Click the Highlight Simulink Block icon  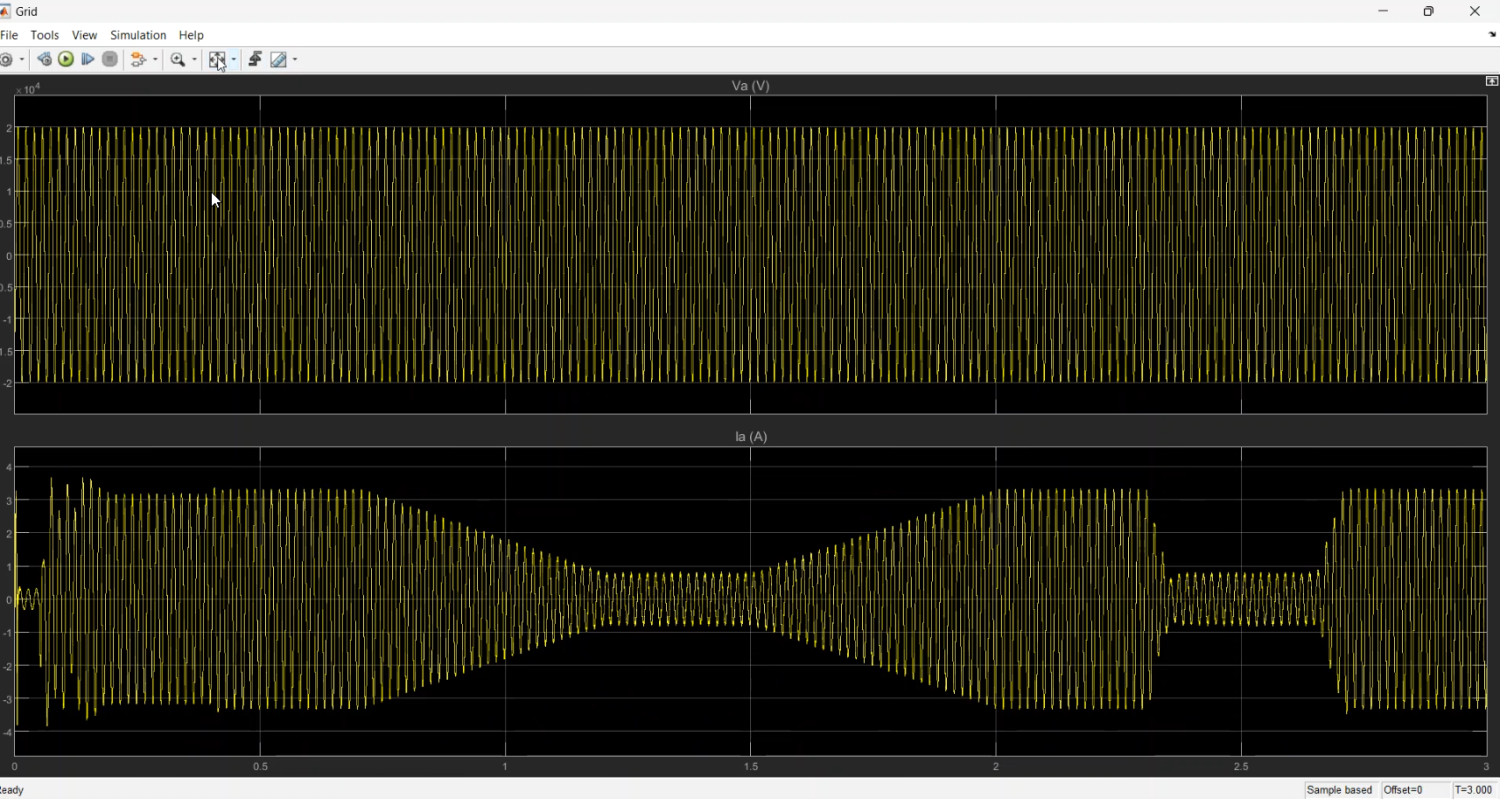click(x=139, y=60)
